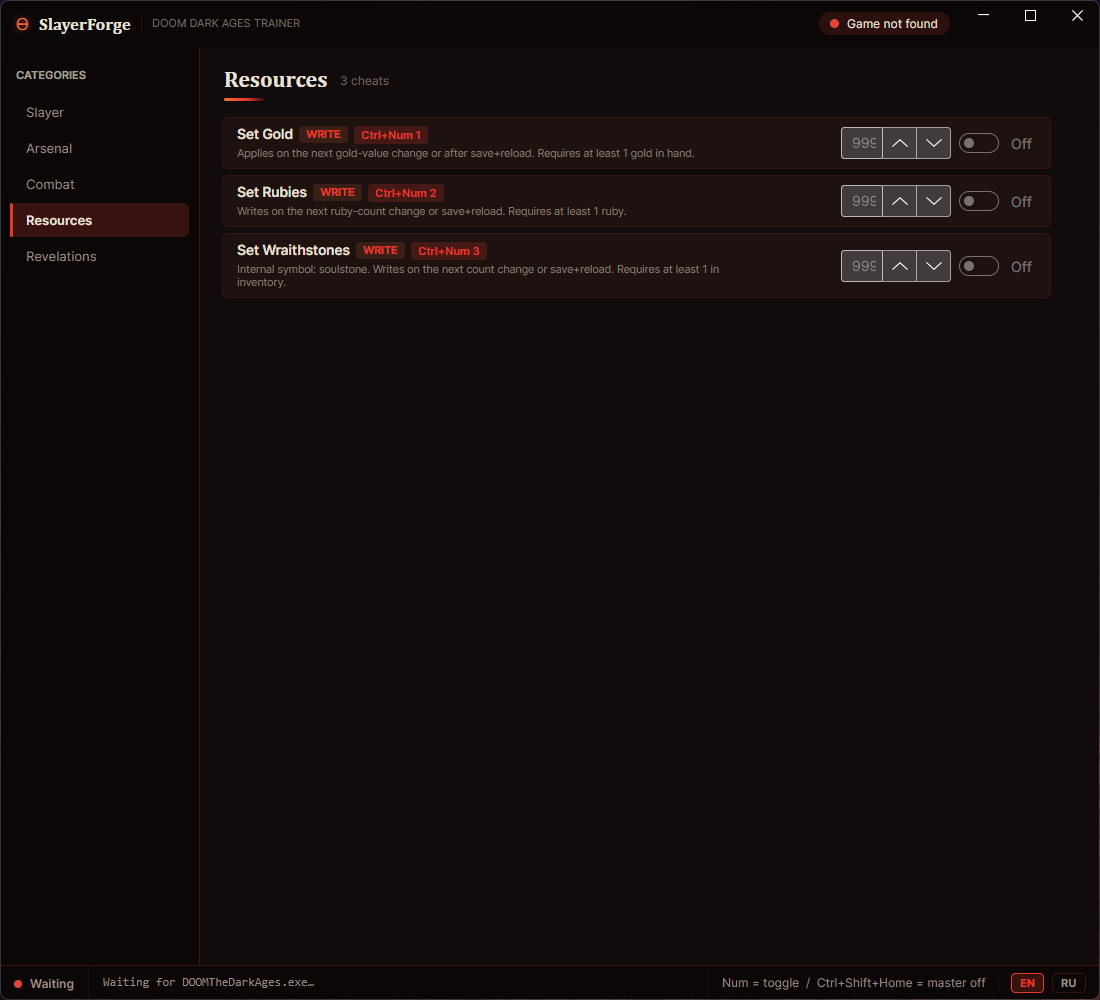The height and width of the screenshot is (1000, 1100).
Task: Switch to the Combat category
Action: [100, 185]
